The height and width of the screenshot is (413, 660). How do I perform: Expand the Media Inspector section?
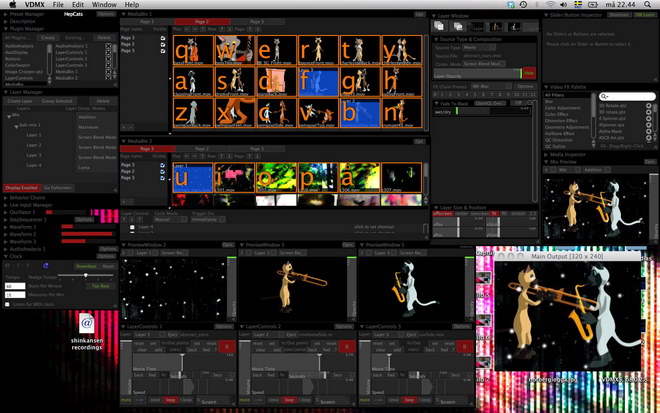[x=546, y=155]
